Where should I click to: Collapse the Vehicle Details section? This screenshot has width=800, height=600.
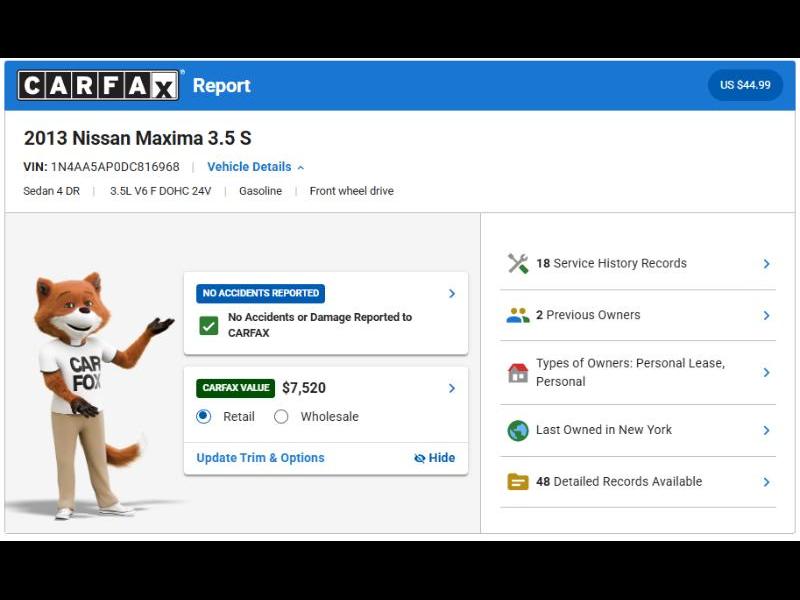[x=256, y=167]
